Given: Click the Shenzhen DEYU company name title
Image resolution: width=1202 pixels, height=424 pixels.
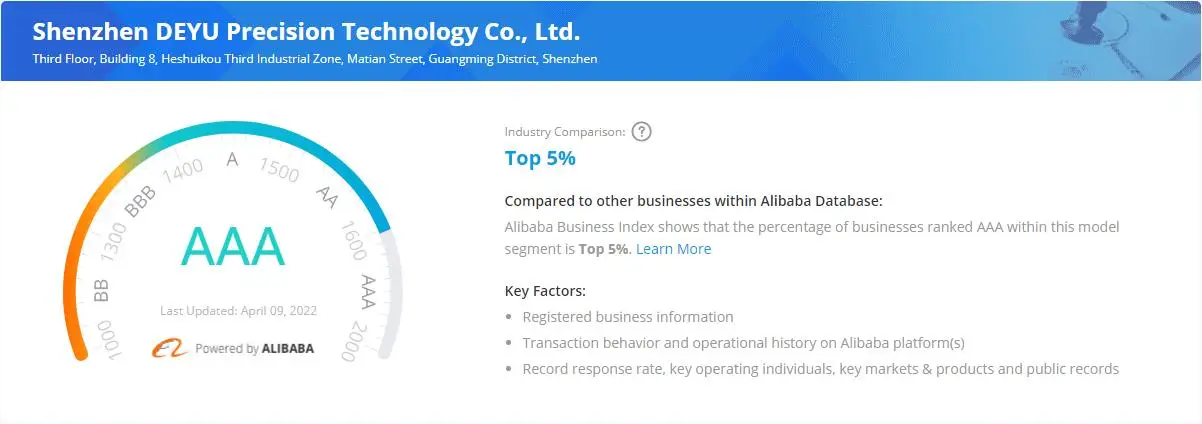Looking at the screenshot, I should [306, 31].
